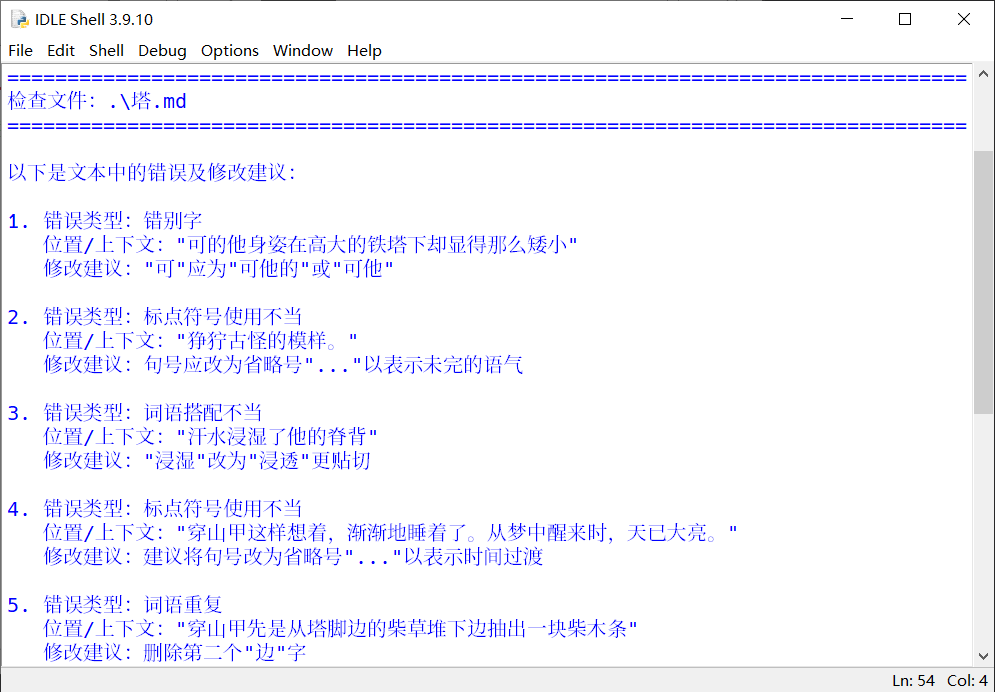995x692 pixels.
Task: Click the item 2 line '2. 错误类型: 标点符号使用不当'
Action: click(x=155, y=317)
